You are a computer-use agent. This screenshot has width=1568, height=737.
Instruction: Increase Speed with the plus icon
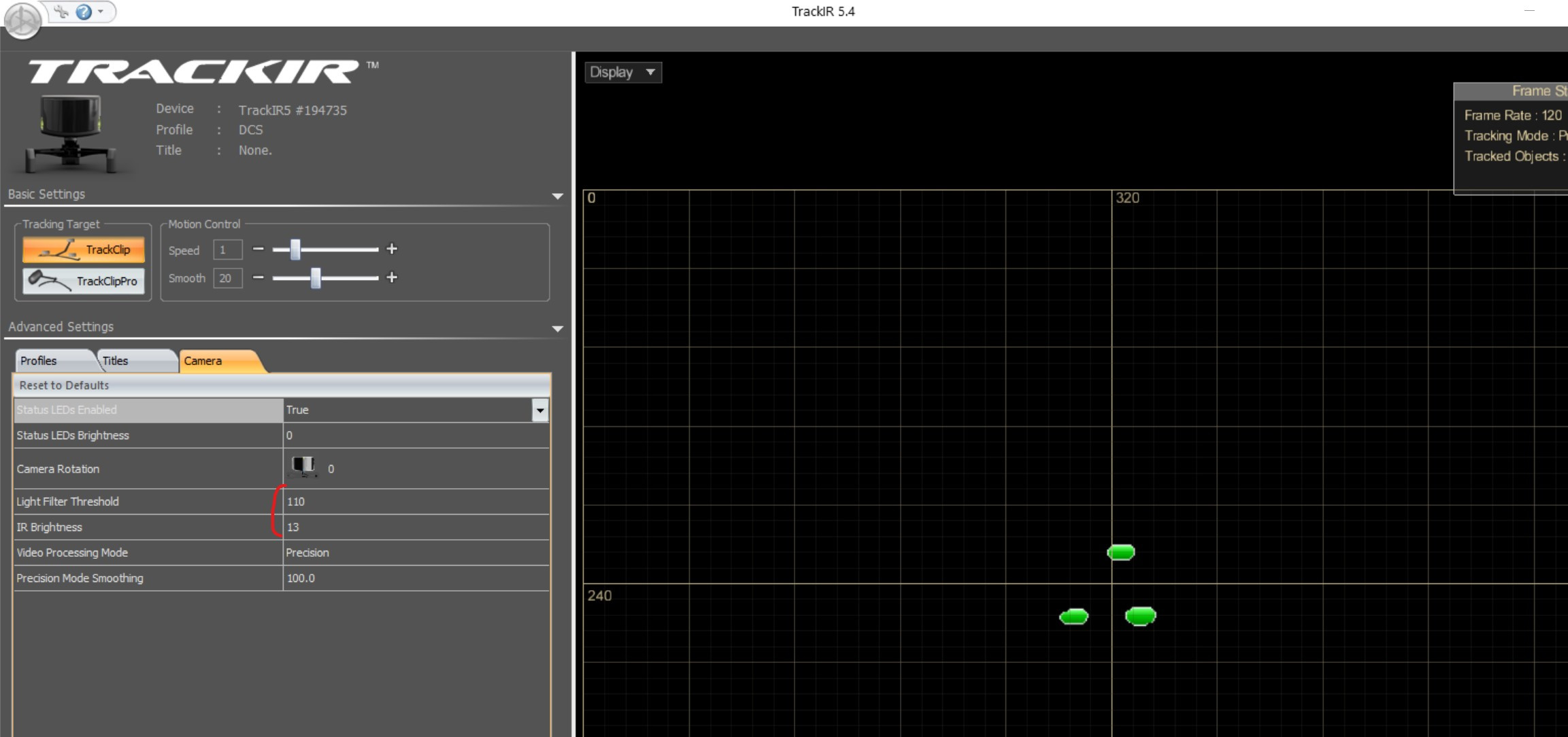pos(392,250)
